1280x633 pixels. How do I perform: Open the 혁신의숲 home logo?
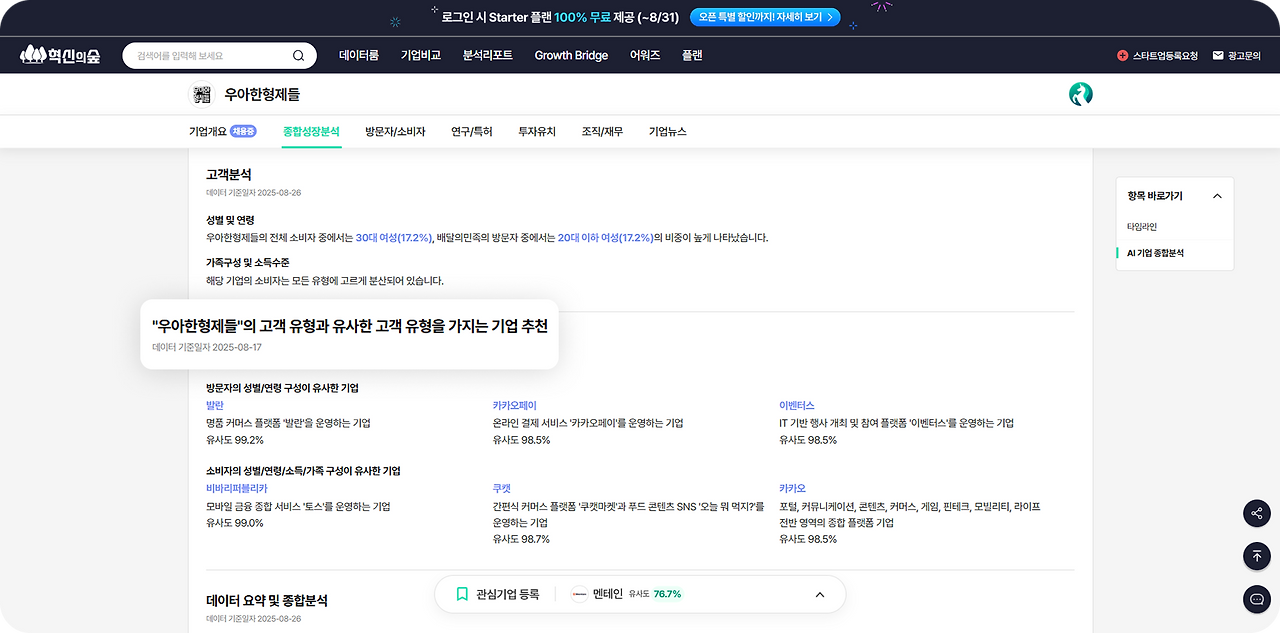tap(59, 55)
